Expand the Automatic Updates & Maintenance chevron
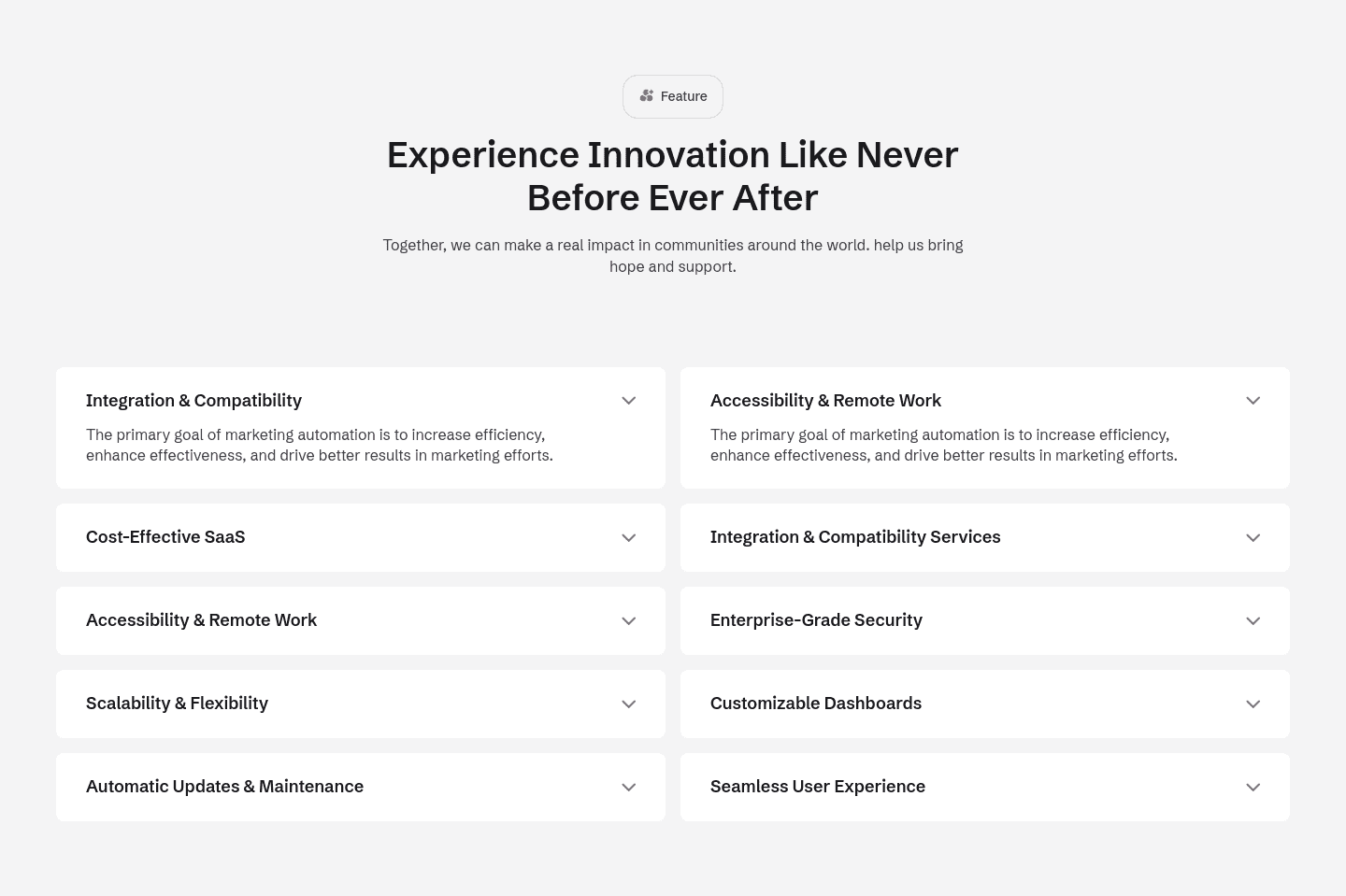The height and width of the screenshot is (896, 1346). click(x=628, y=788)
